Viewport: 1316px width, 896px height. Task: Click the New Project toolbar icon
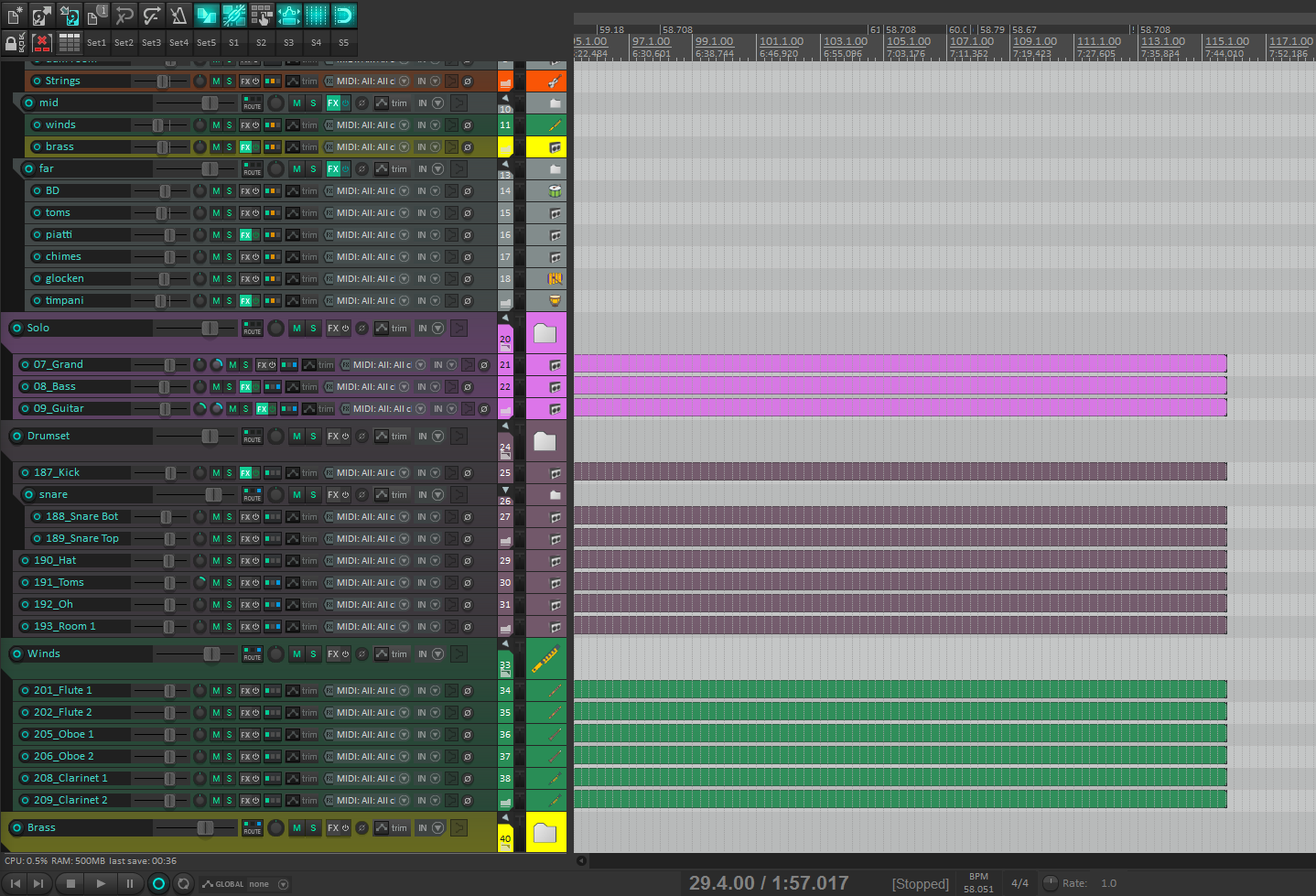click(x=15, y=15)
